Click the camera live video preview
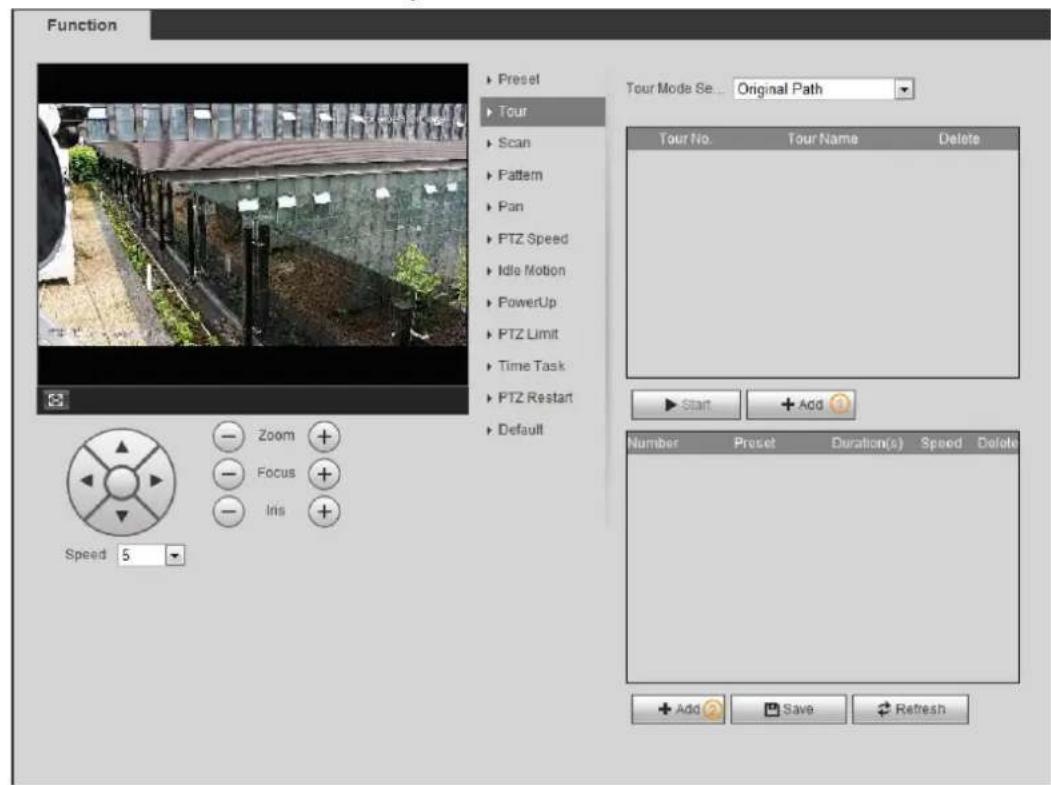 point(253,225)
